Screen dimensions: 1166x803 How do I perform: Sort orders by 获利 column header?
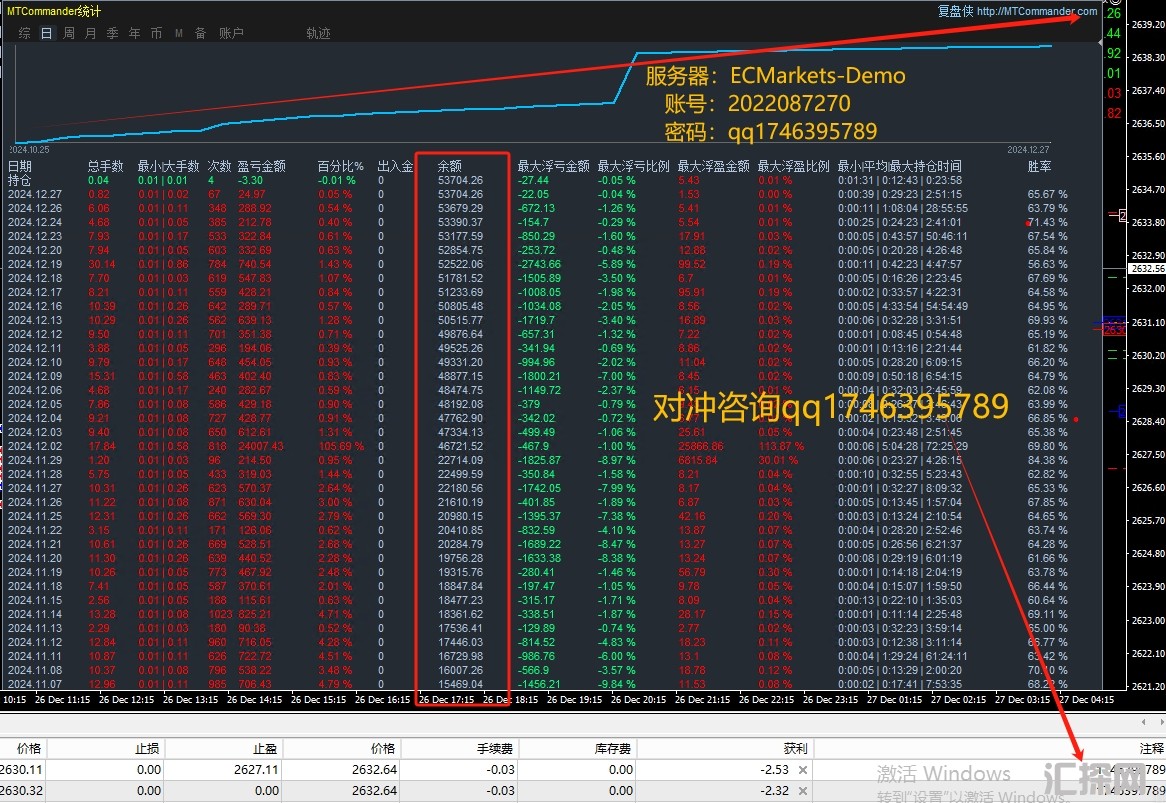point(795,748)
